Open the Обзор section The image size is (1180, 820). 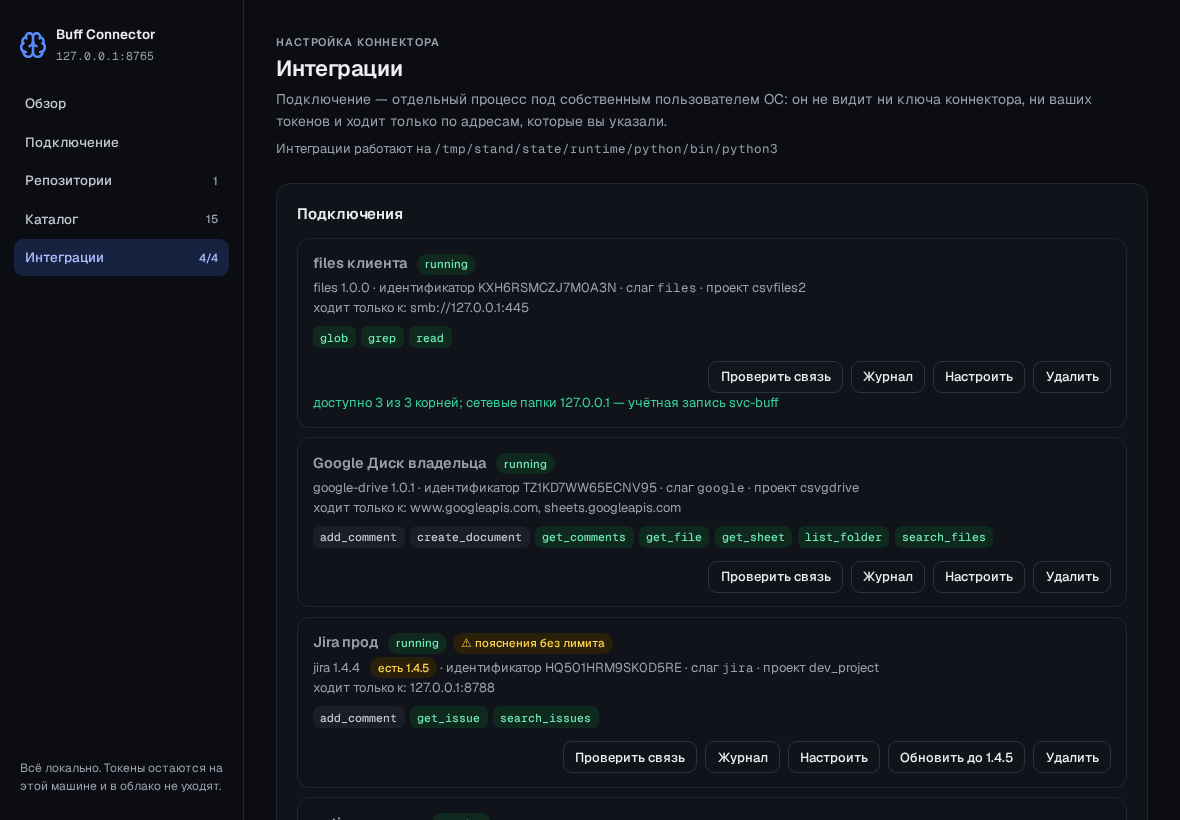(121, 104)
